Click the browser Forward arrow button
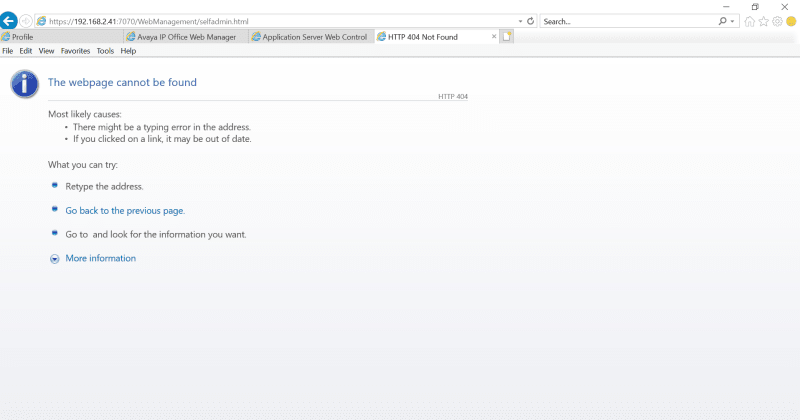The width and height of the screenshot is (800, 420). tap(26, 21)
